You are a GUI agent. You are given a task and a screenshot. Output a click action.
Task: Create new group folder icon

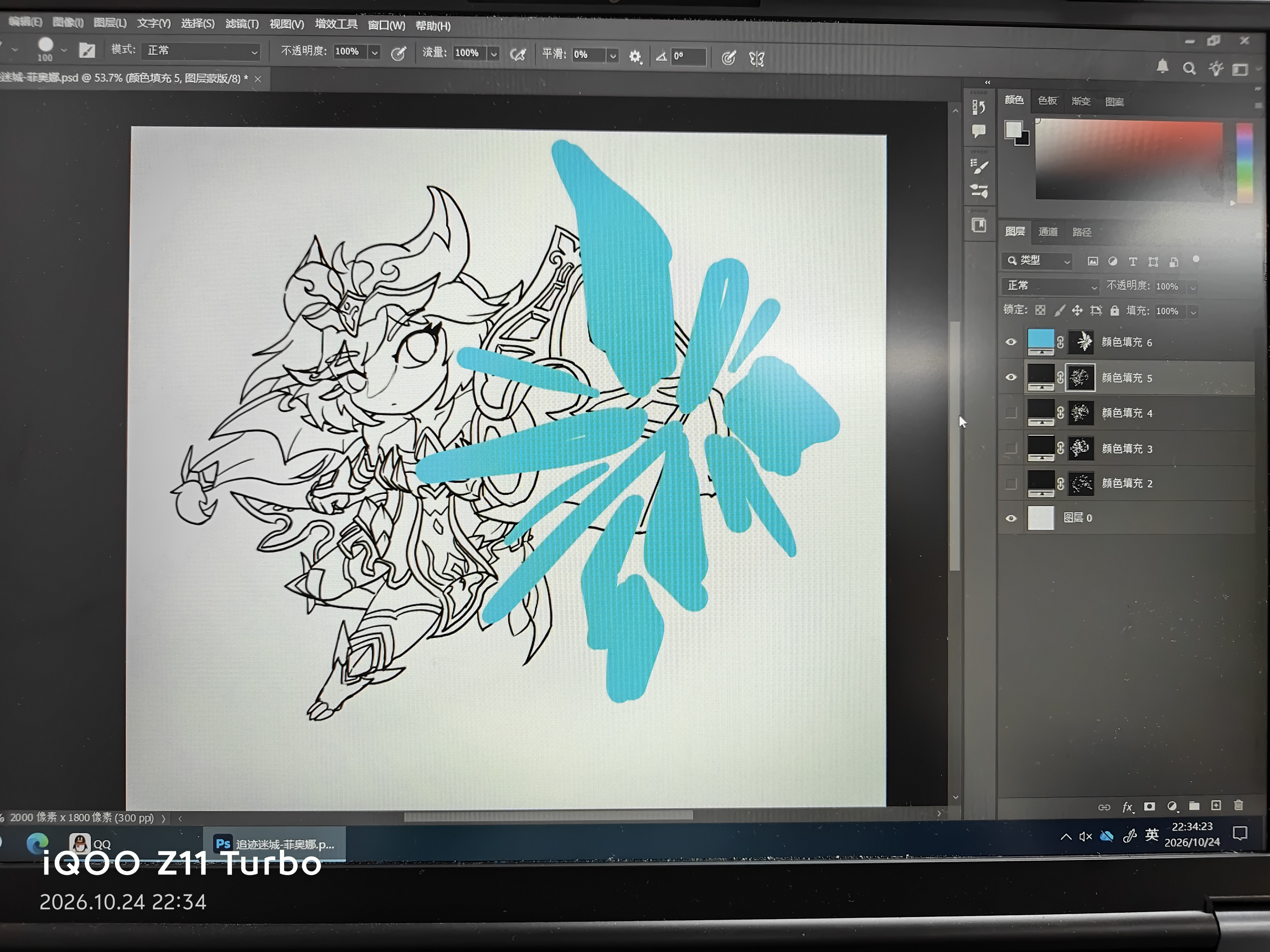(1194, 806)
